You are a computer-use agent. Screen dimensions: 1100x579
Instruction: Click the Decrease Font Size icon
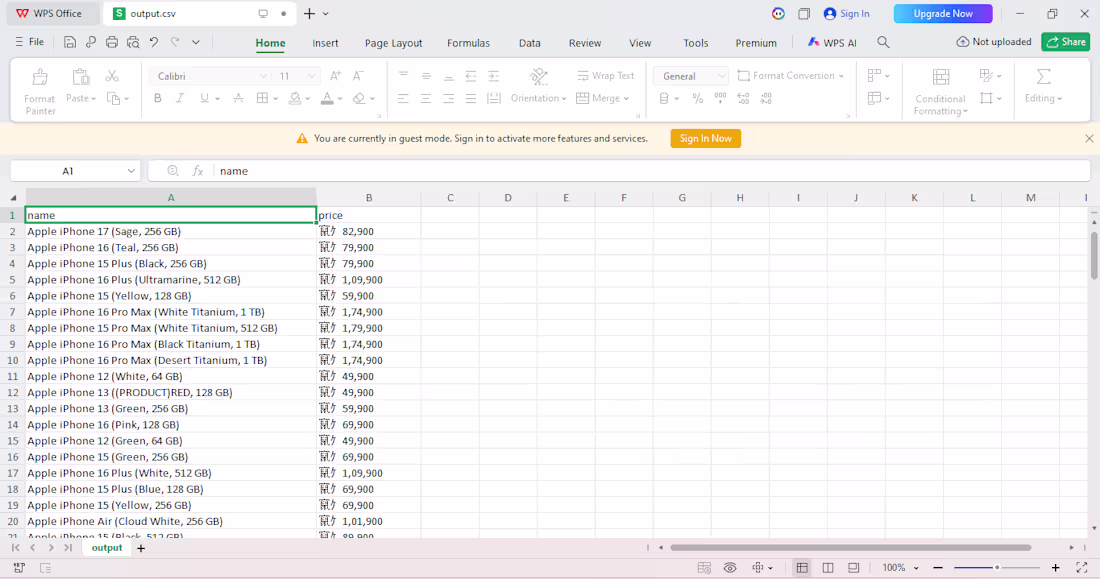click(358, 76)
